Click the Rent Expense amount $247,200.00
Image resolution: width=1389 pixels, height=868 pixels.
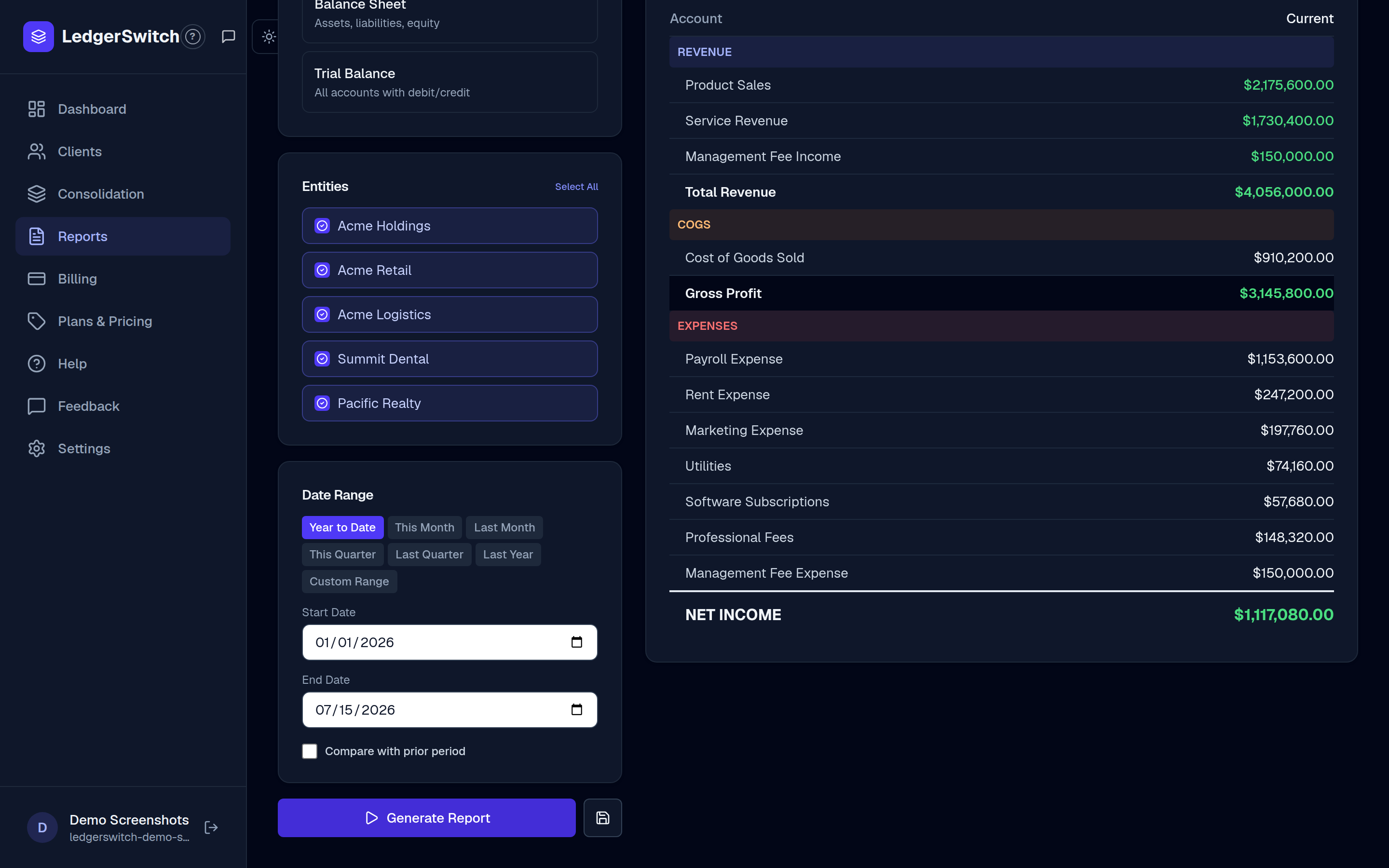(1294, 394)
